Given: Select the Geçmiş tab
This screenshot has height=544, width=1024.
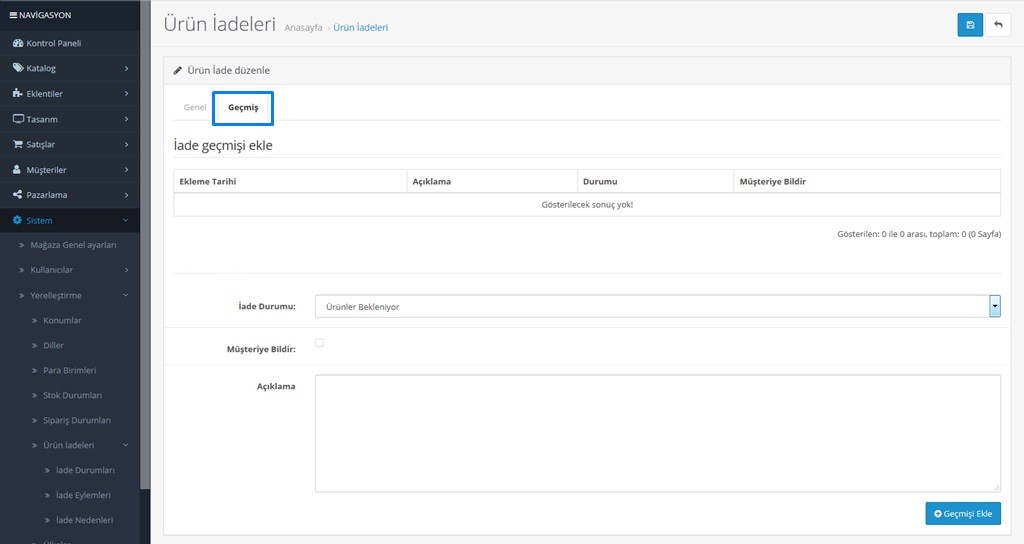Looking at the screenshot, I should pyautogui.click(x=243, y=107).
